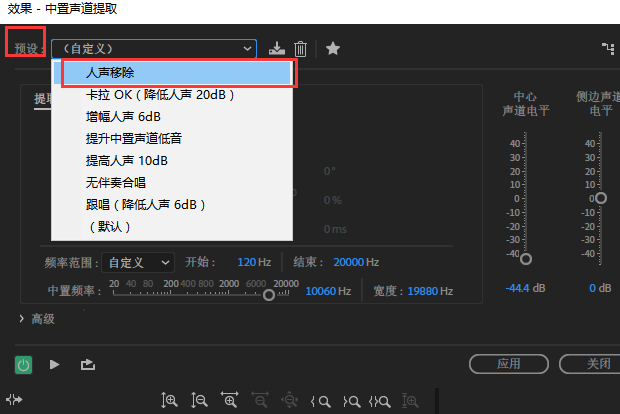Viewport: 620px width, 414px height.
Task: Choose 卡拉 OK (降低人声 20dB) preset
Action: (x=172, y=95)
